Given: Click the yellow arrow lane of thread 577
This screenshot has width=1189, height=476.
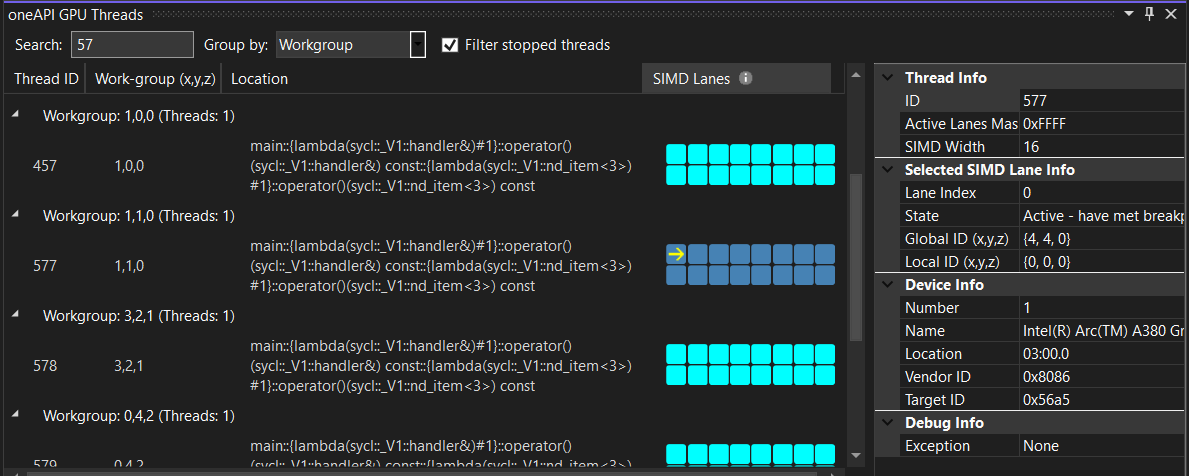Looking at the screenshot, I should click(x=676, y=254).
